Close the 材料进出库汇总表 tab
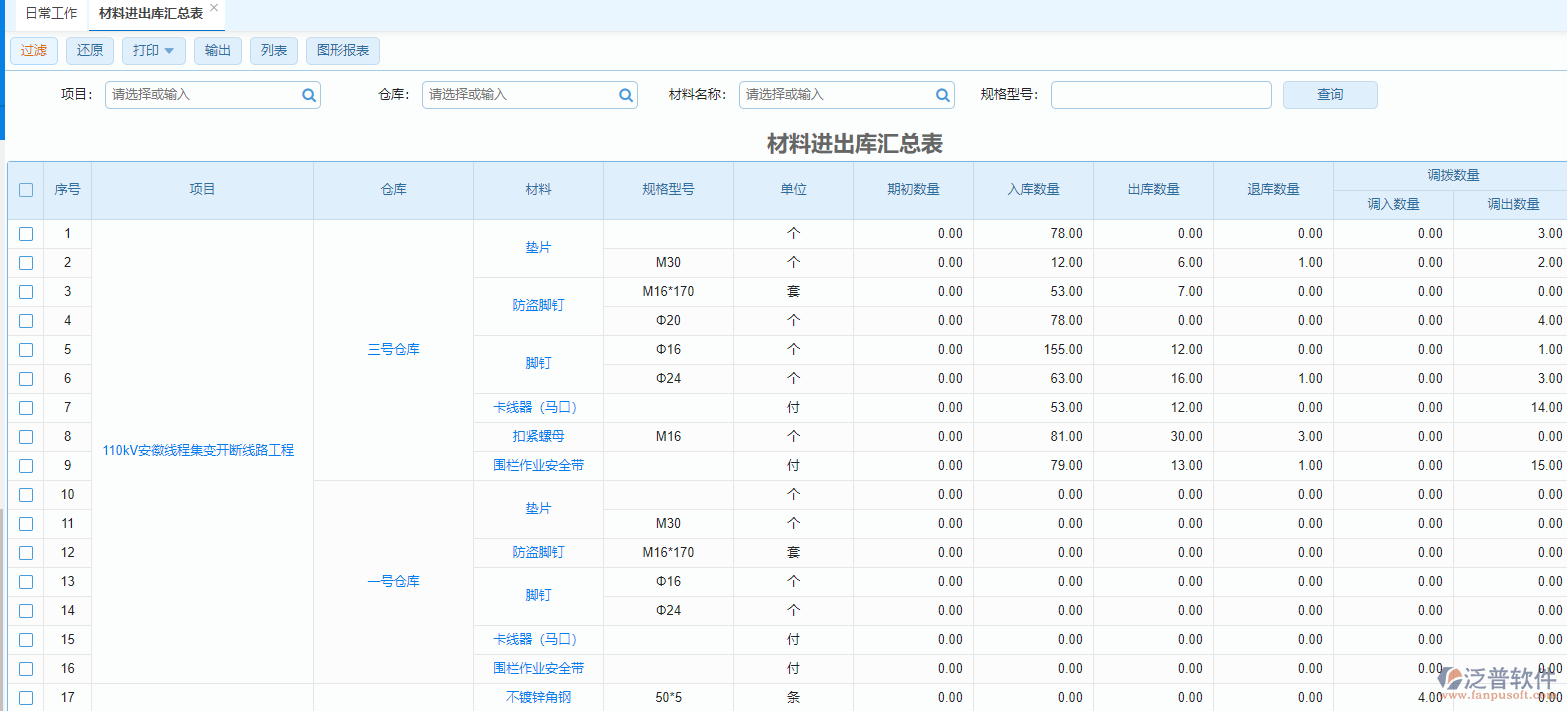 [216, 9]
